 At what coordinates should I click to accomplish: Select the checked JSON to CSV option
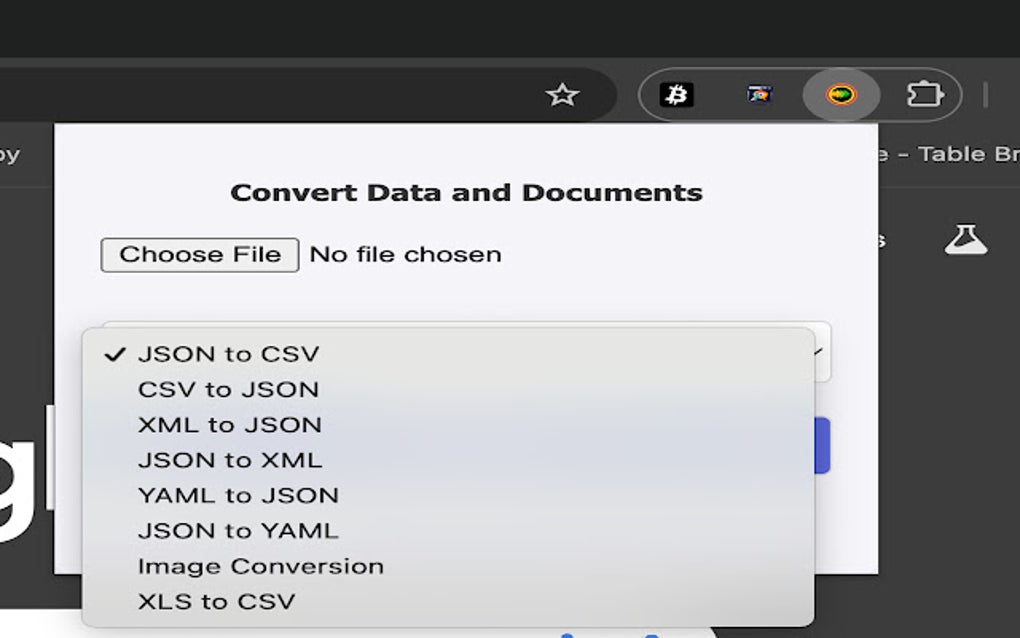229,354
